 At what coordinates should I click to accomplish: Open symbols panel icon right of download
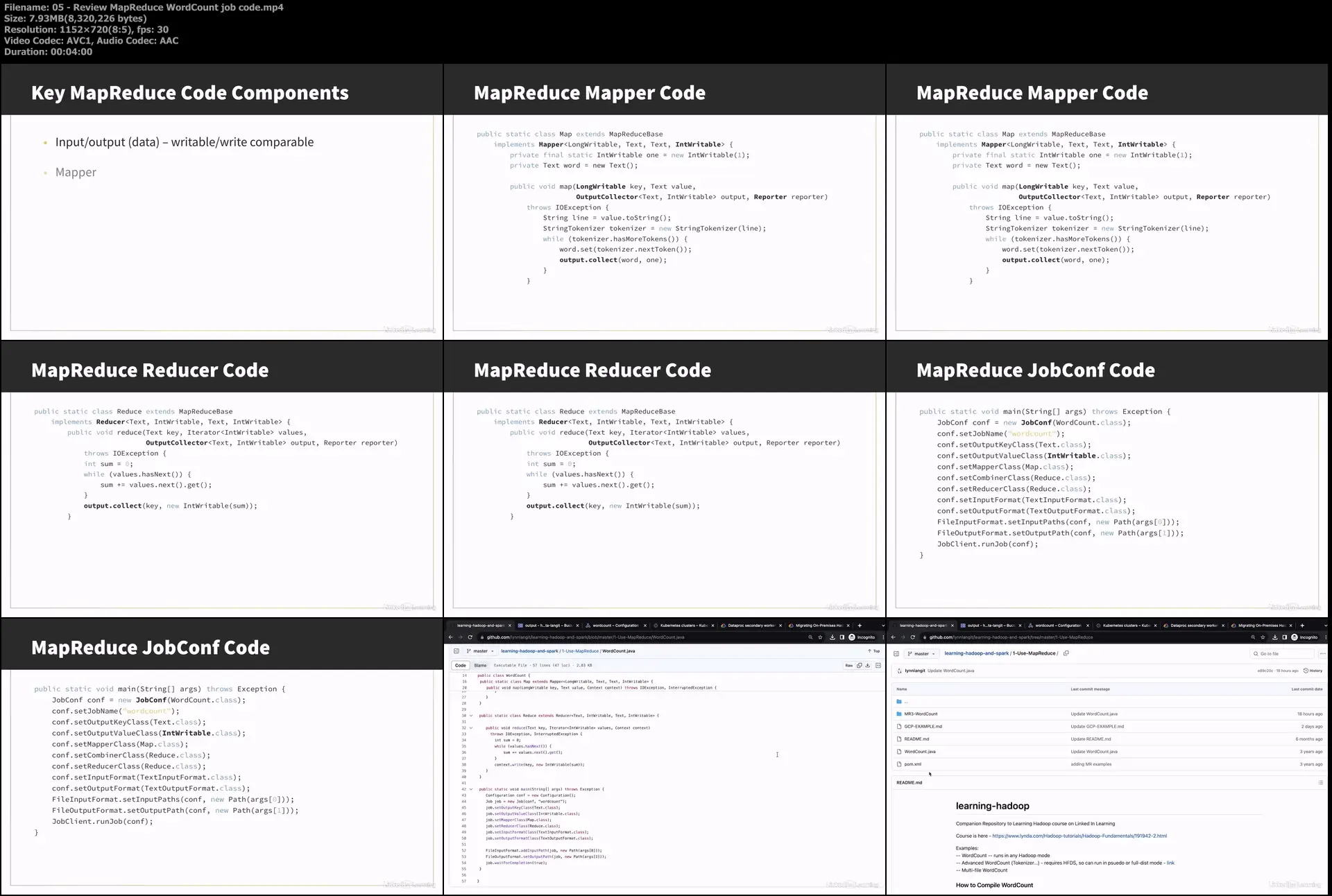click(878, 665)
